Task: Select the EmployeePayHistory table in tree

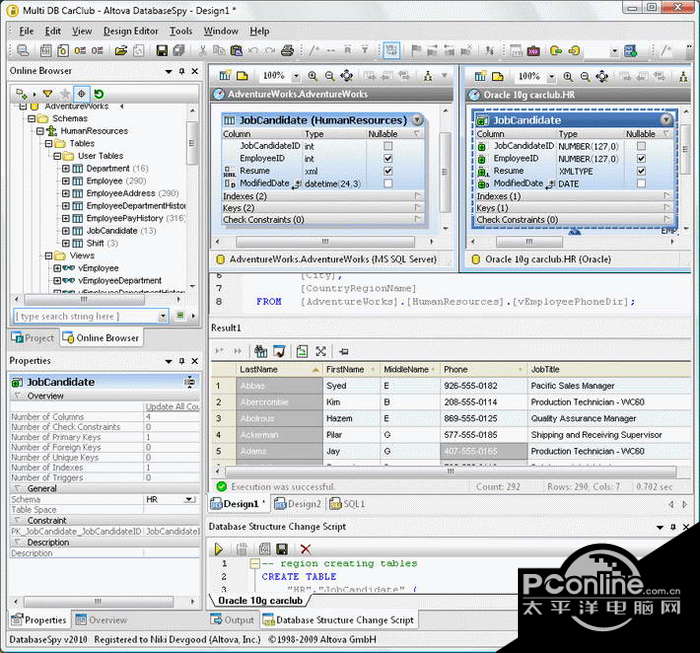Action: pos(125,218)
